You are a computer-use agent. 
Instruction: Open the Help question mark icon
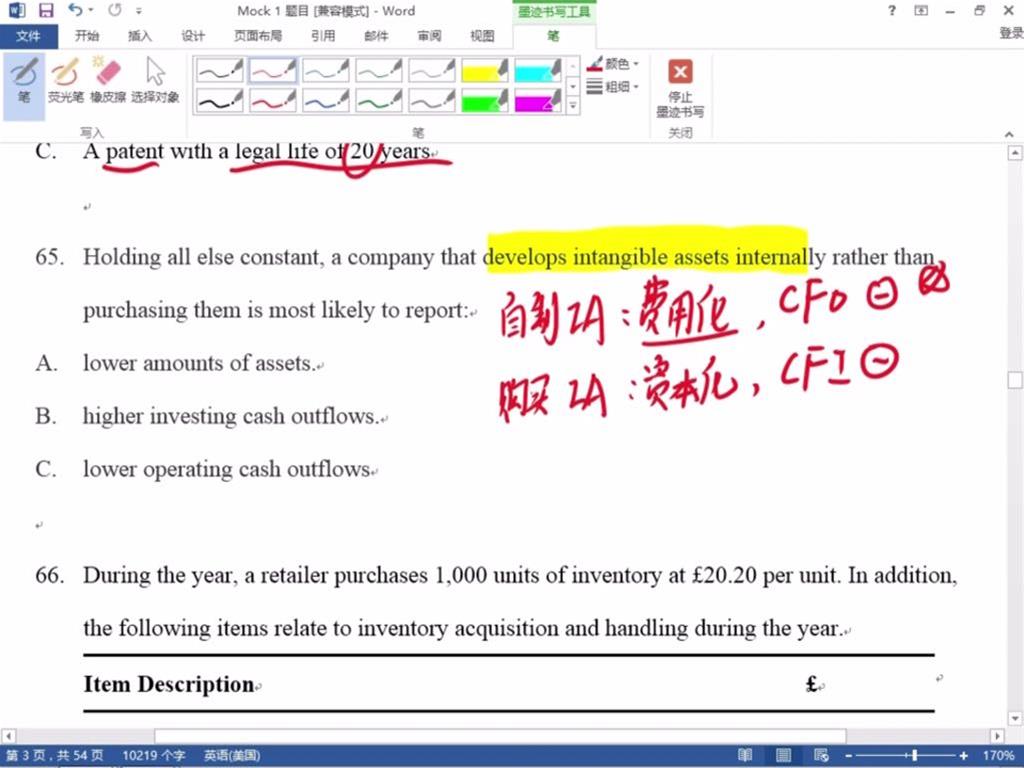click(892, 11)
